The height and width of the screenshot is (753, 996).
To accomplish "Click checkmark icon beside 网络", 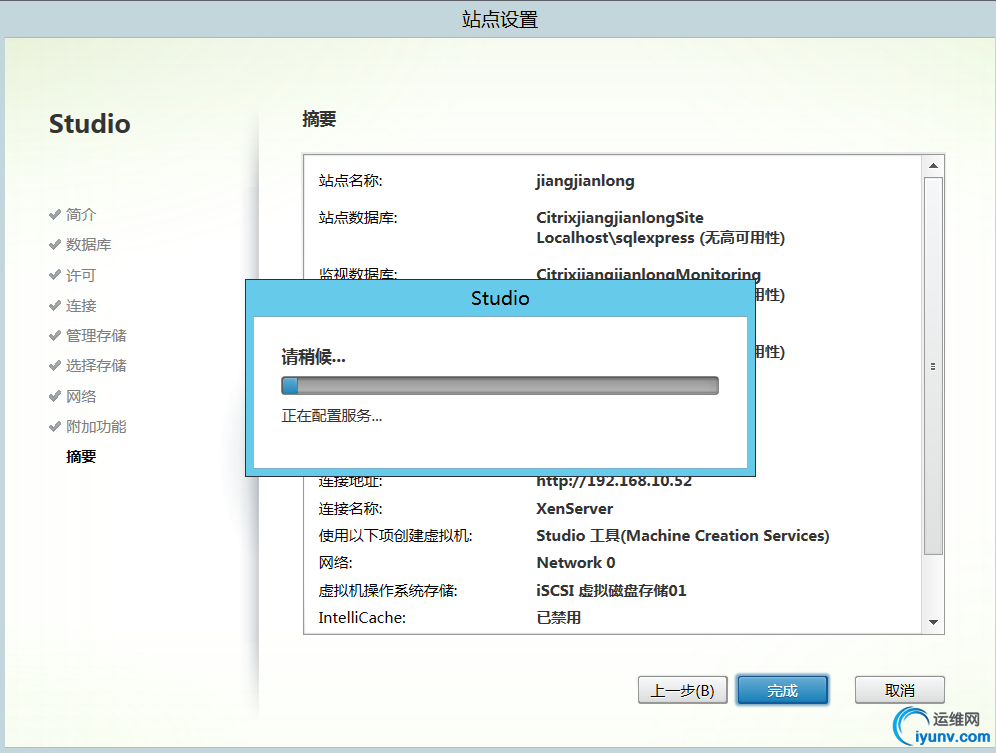I will tap(55, 396).
